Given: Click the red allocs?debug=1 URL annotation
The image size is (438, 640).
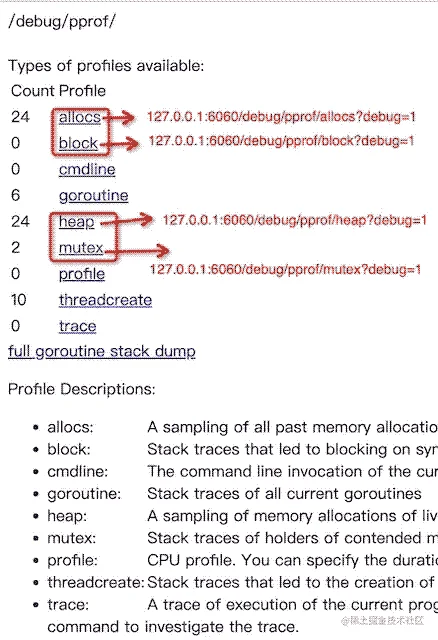Looking at the screenshot, I should pyautogui.click(x=281, y=117).
